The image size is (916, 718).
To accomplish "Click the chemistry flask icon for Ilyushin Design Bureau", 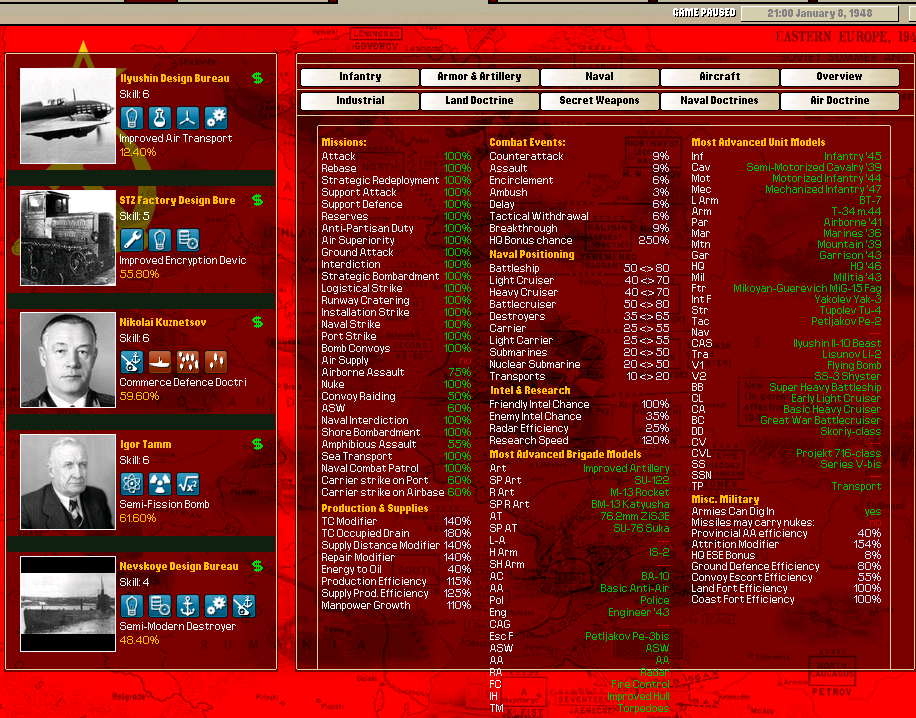I will click(x=160, y=118).
